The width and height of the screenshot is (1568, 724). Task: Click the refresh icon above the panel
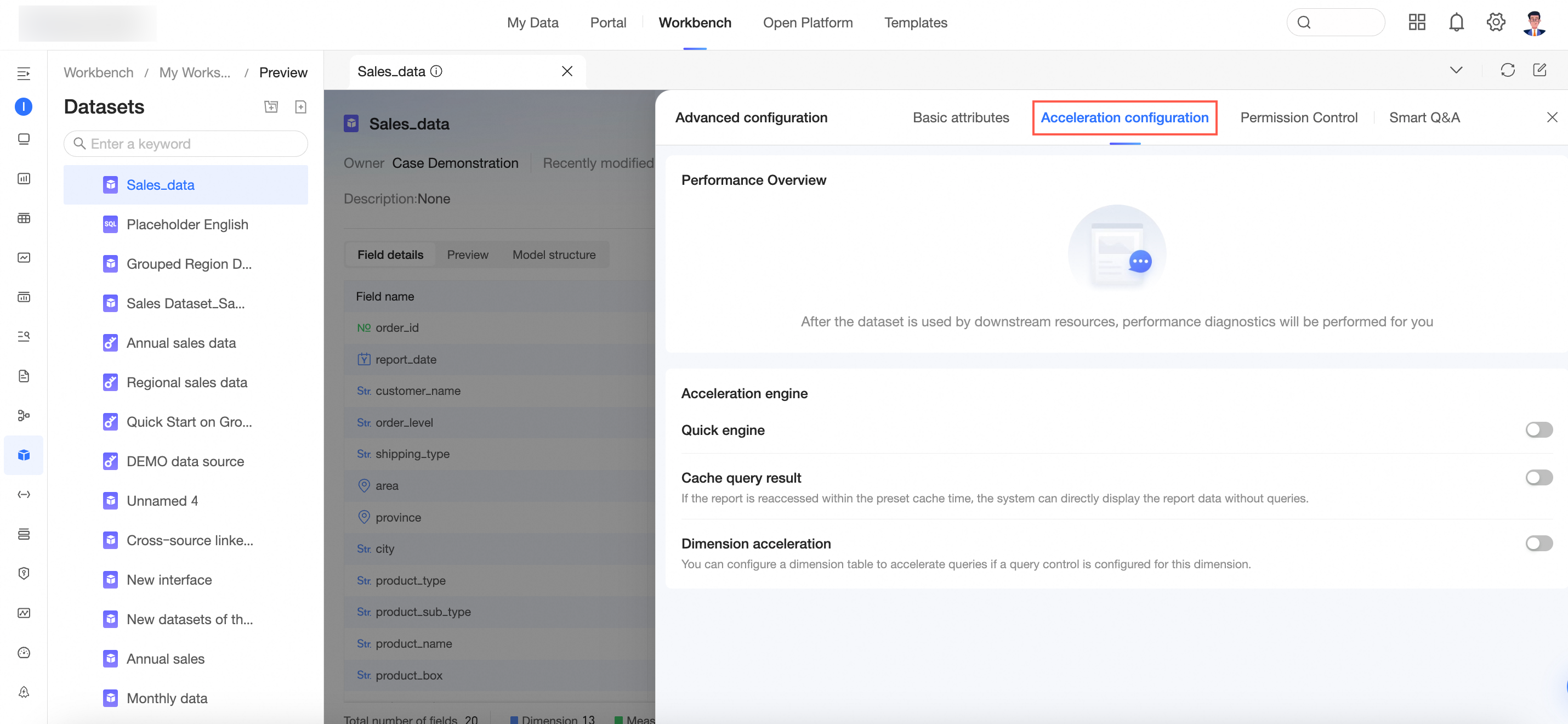click(x=1507, y=70)
